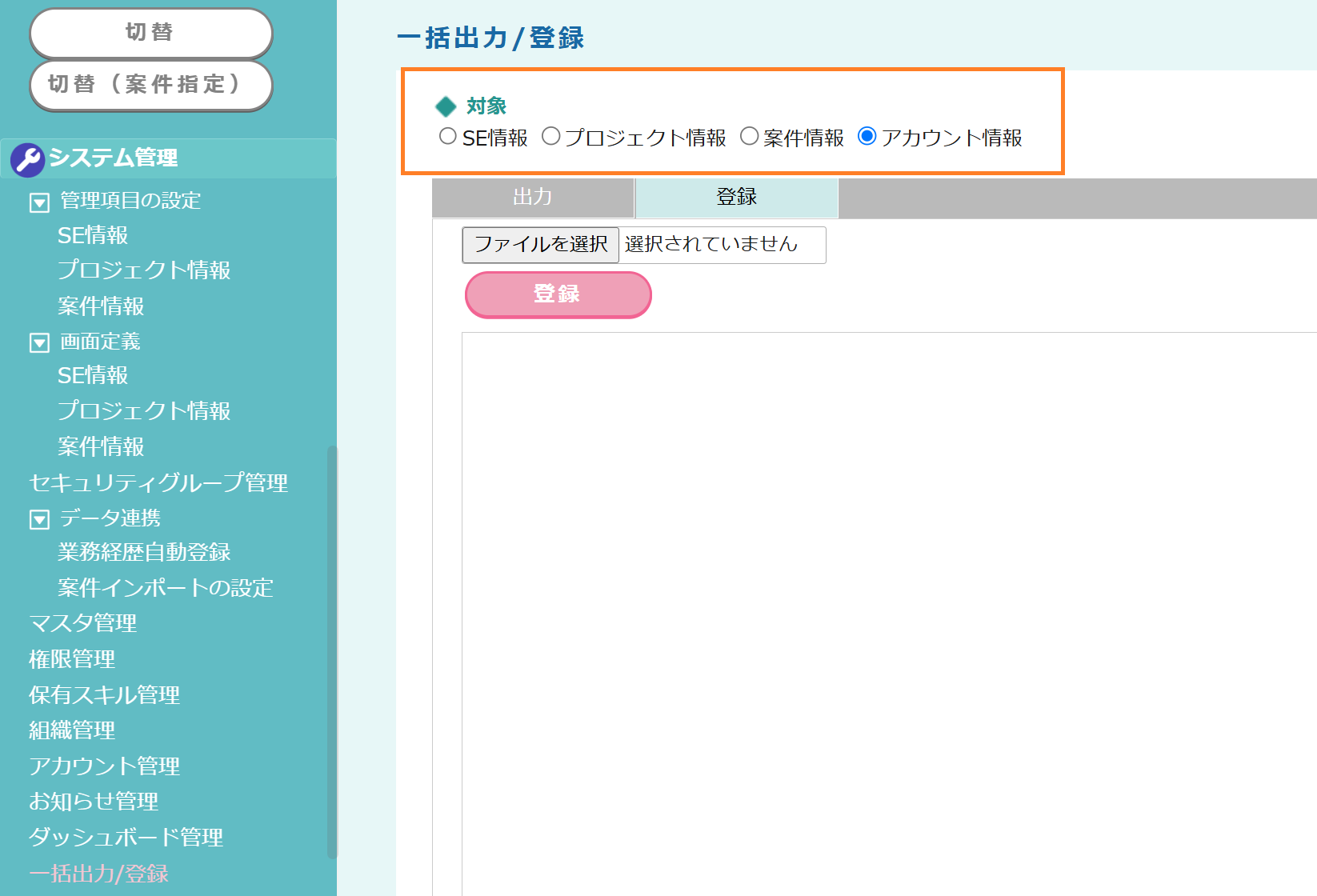Click the teal diamond icon next to 対象
Viewport: 1317px width, 896px height.
pos(446,106)
